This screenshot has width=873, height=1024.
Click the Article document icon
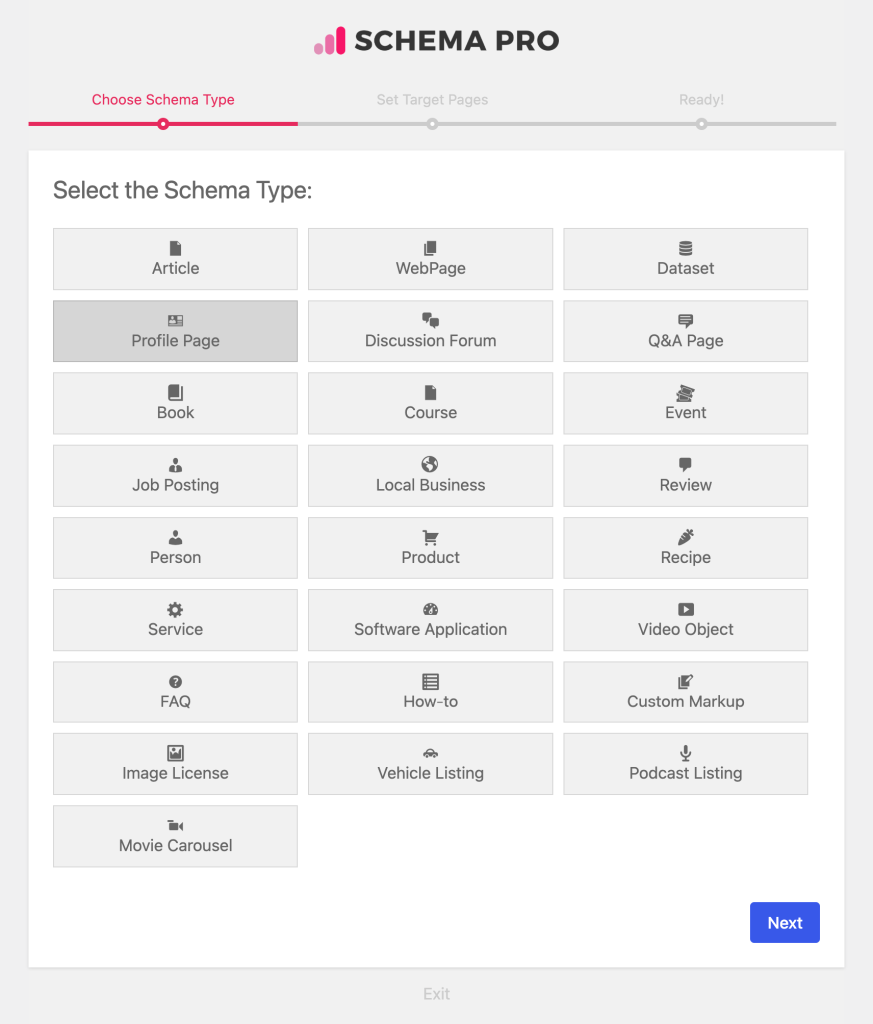pos(175,248)
